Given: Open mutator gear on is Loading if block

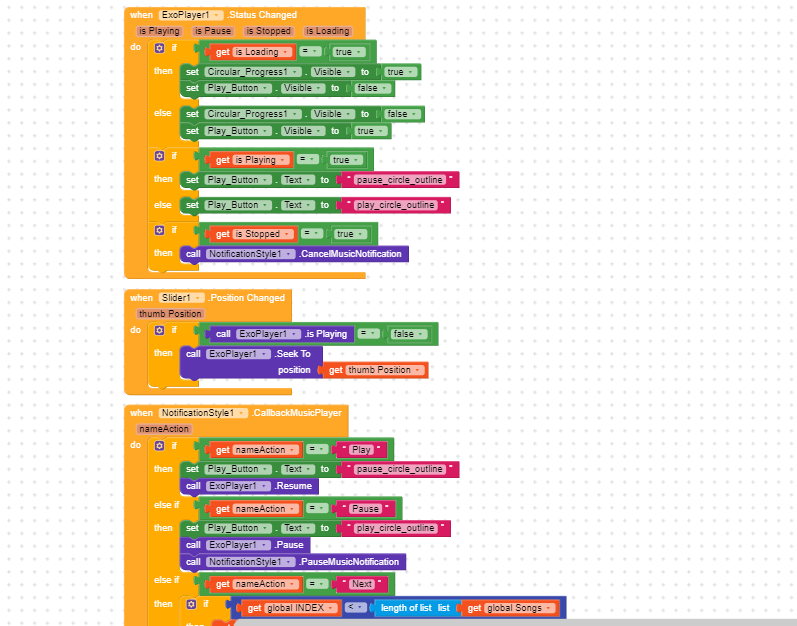Looking at the screenshot, I should 160,48.
